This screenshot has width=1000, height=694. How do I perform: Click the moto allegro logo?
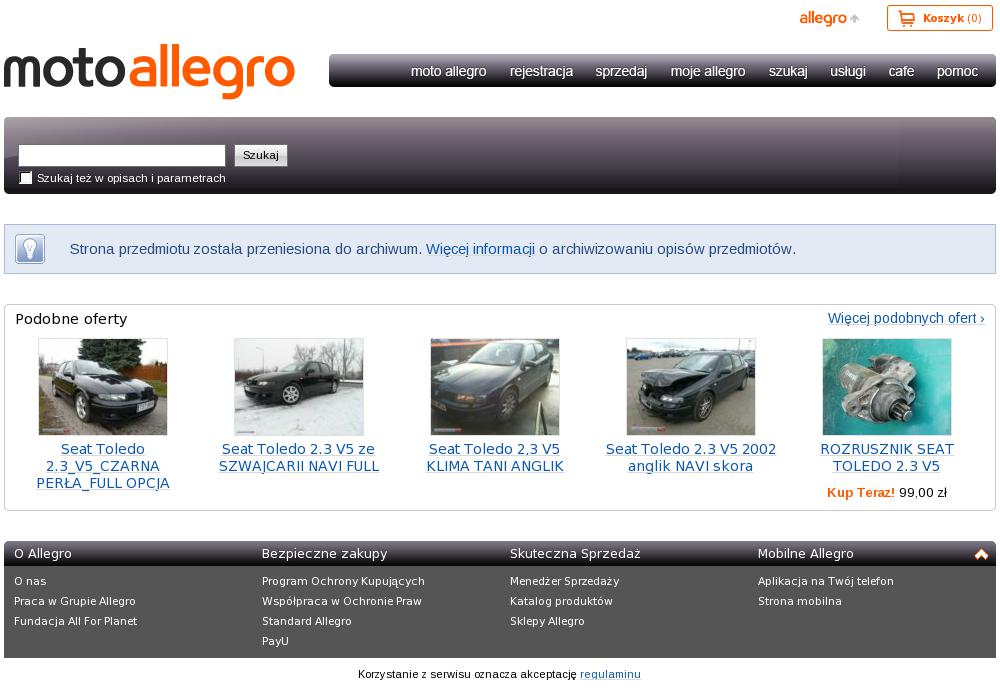pyautogui.click(x=150, y=71)
